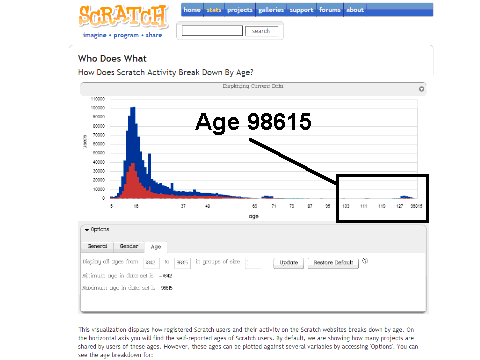Click in the site search field
Screen dimensions: 480x360
pos(212,31)
